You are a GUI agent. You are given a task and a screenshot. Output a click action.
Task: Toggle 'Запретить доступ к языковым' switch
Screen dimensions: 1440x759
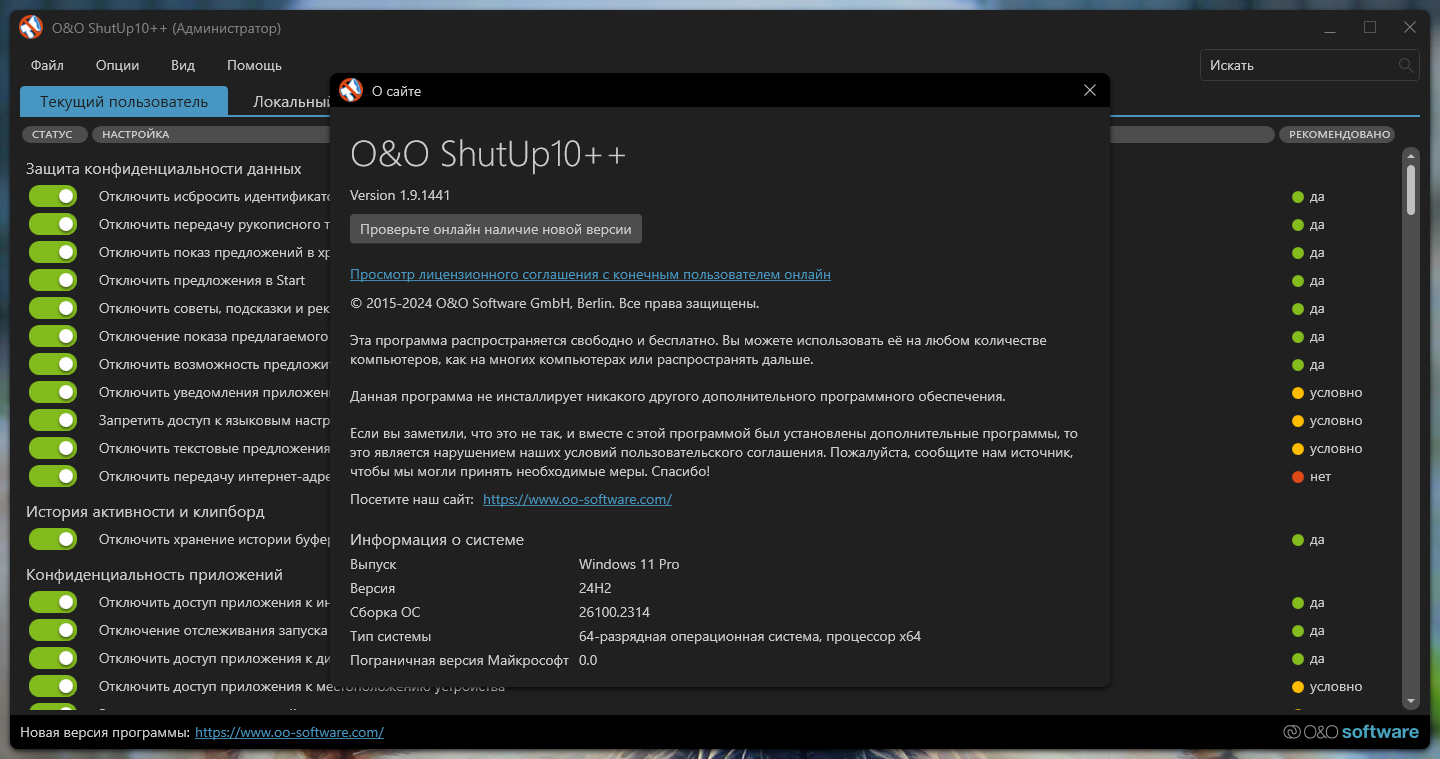pyautogui.click(x=53, y=420)
